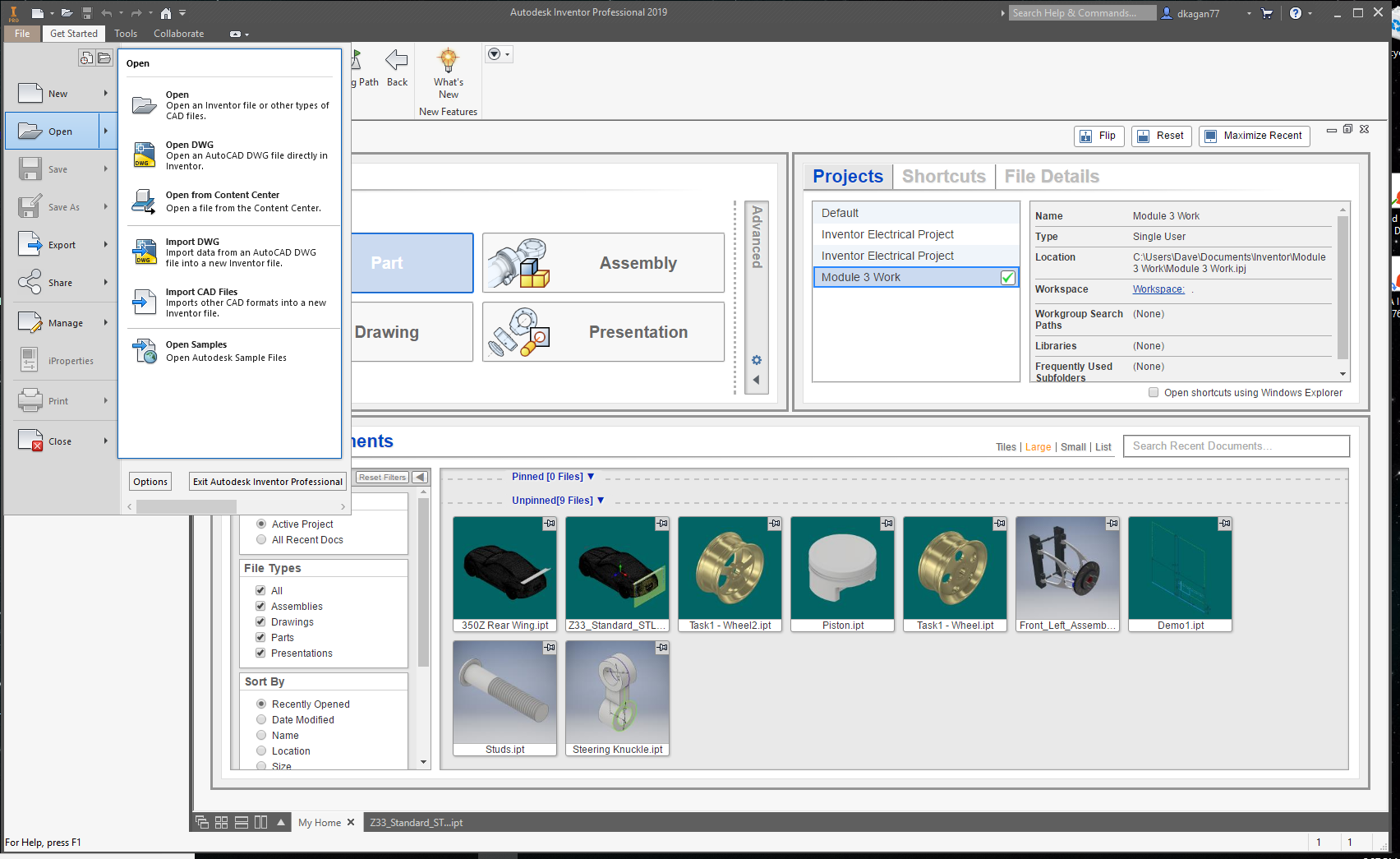Click the Maximize Recent button
1400x859 pixels.
(1254, 136)
